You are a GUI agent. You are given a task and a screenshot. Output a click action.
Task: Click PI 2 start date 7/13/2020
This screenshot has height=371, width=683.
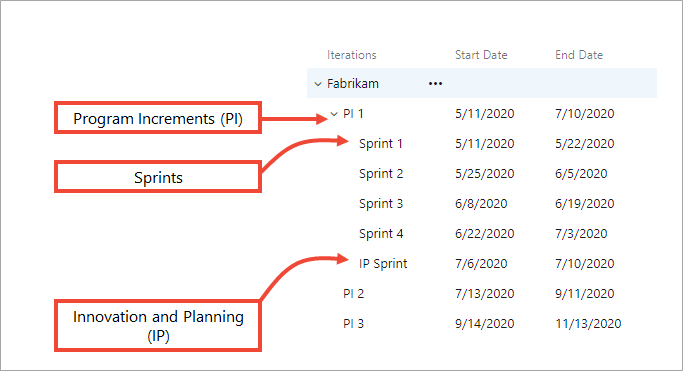484,293
